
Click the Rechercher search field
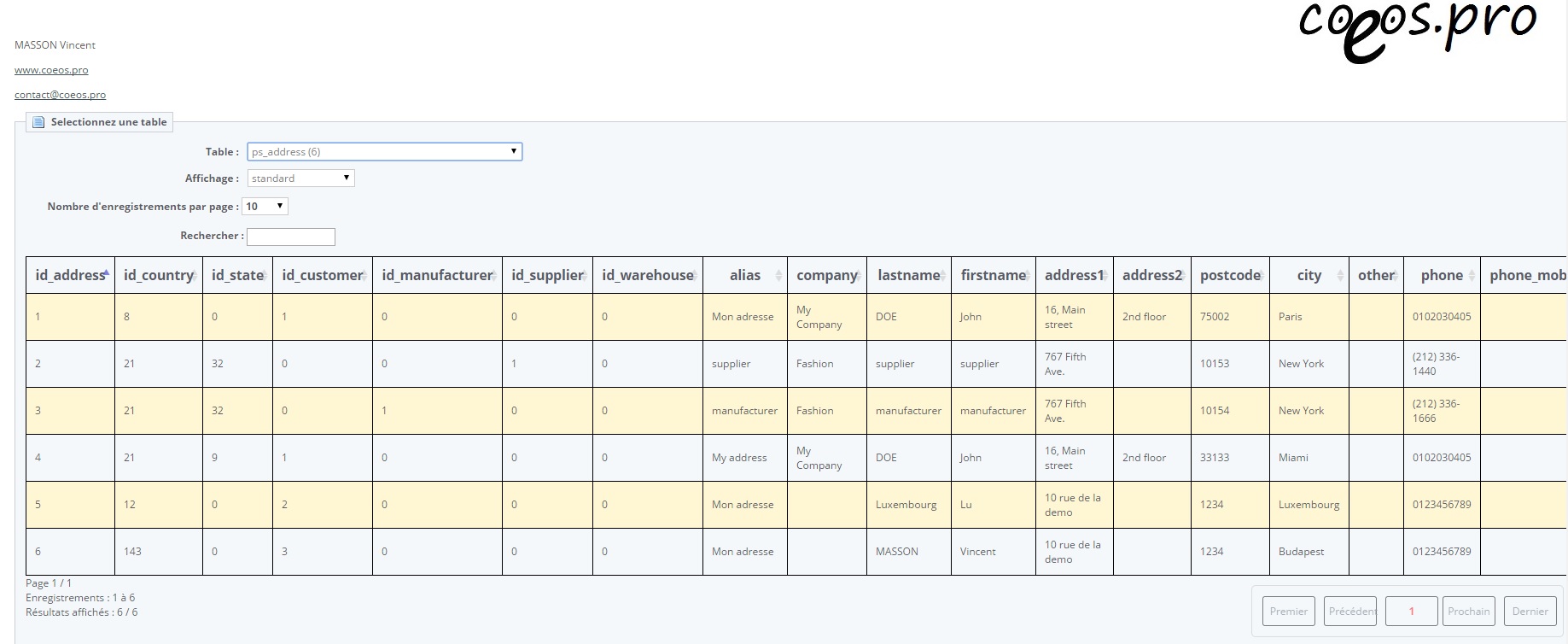[290, 237]
